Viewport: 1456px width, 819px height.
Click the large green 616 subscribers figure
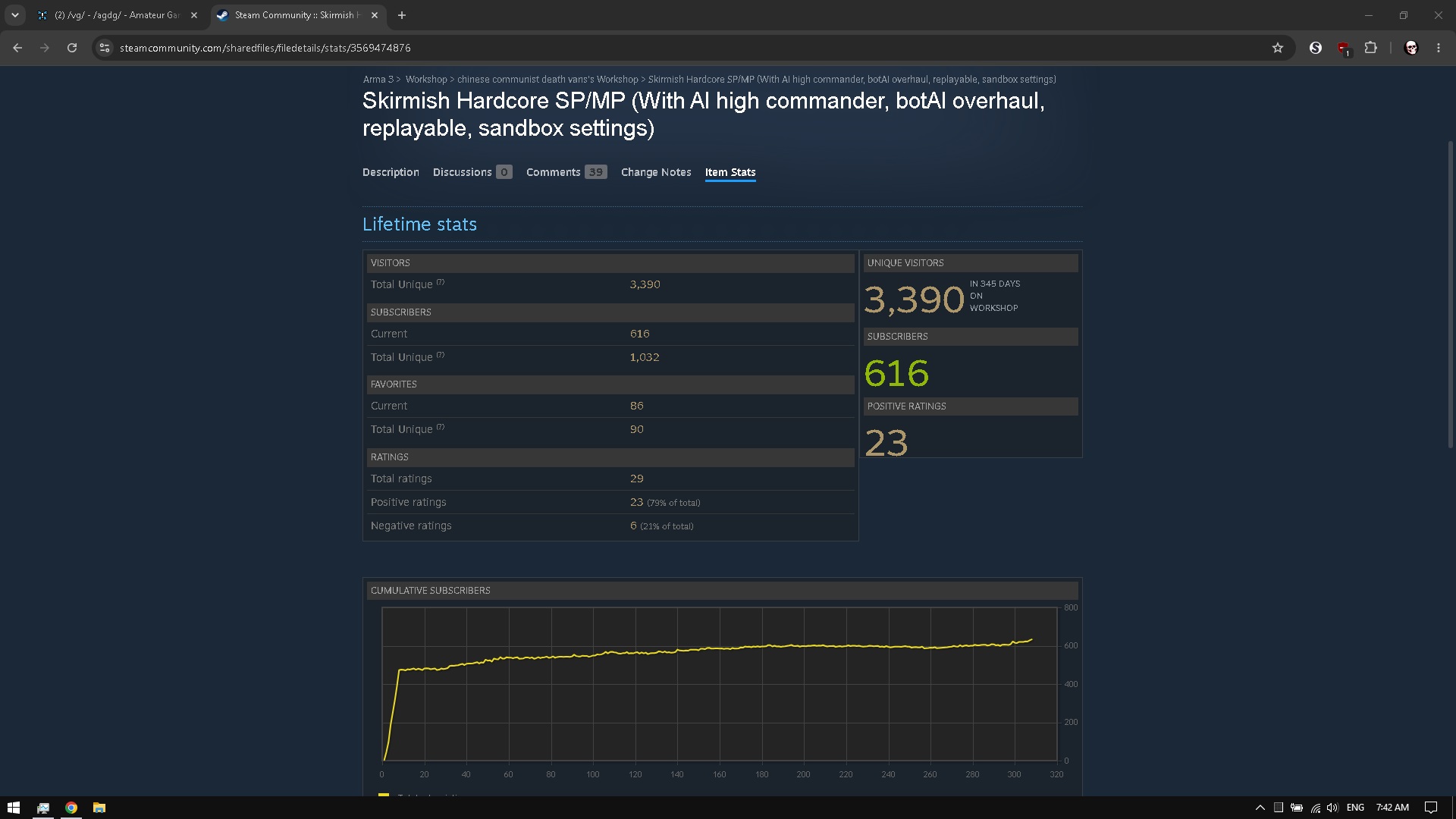point(896,373)
